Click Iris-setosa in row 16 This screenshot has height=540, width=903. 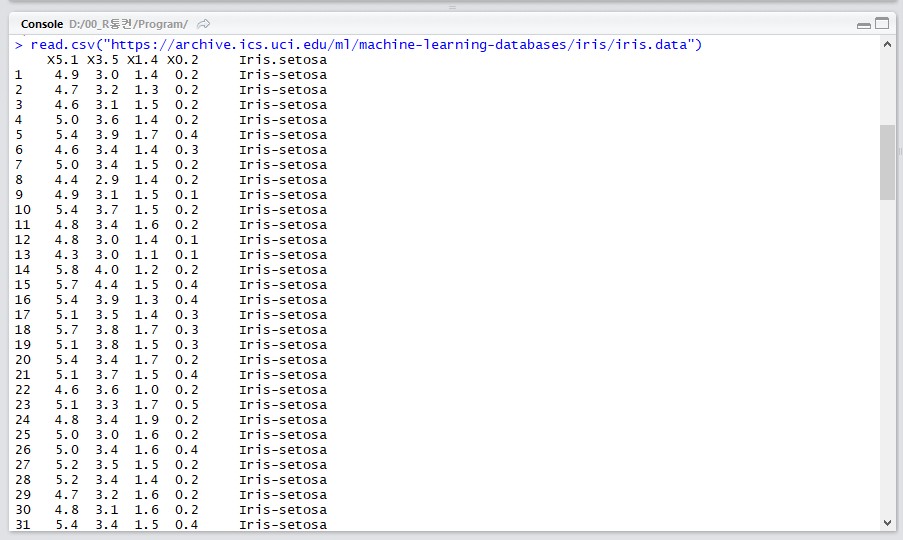pyautogui.click(x=283, y=299)
